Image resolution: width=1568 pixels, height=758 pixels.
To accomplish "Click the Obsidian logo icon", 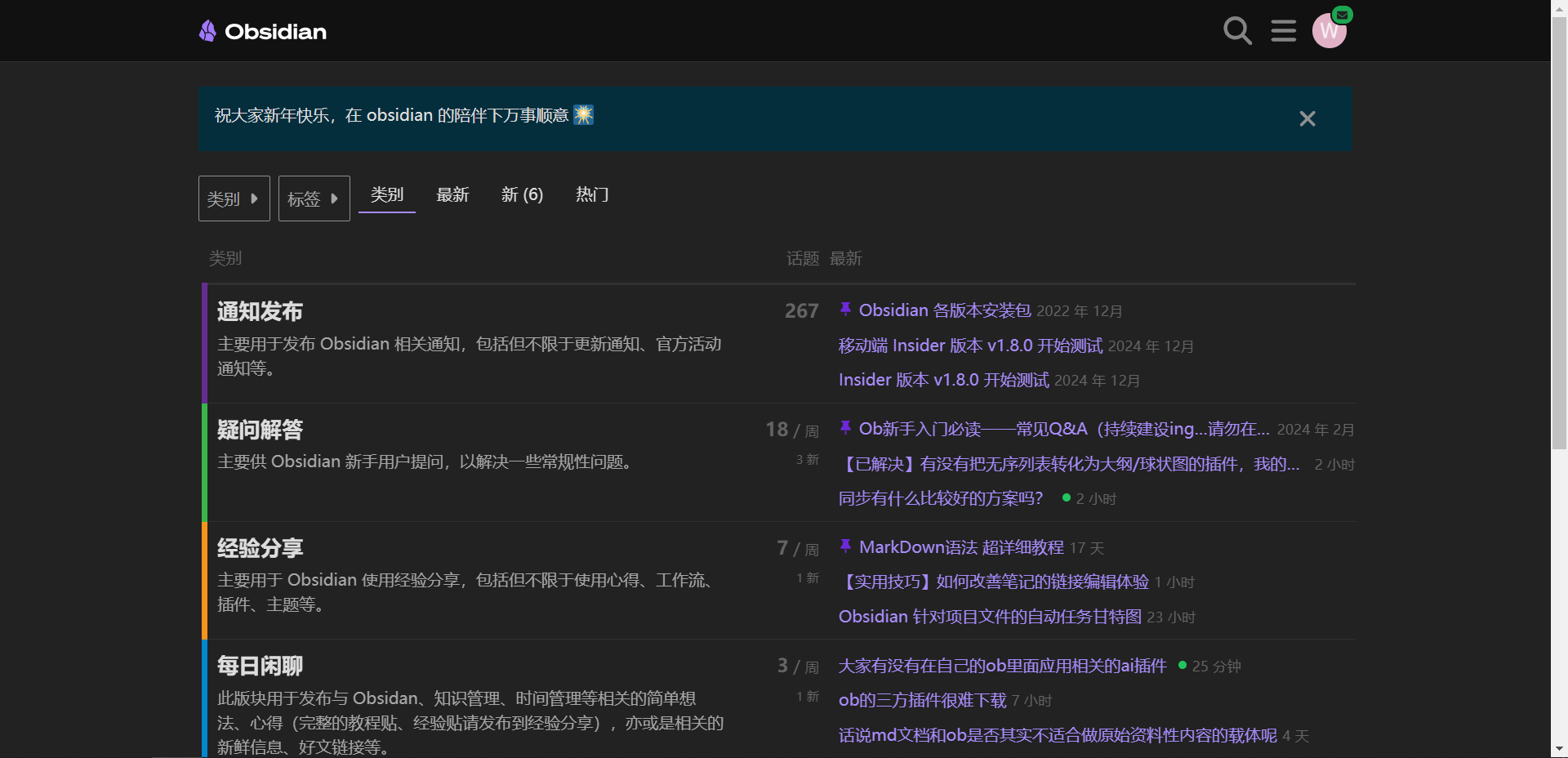I will pyautogui.click(x=208, y=31).
